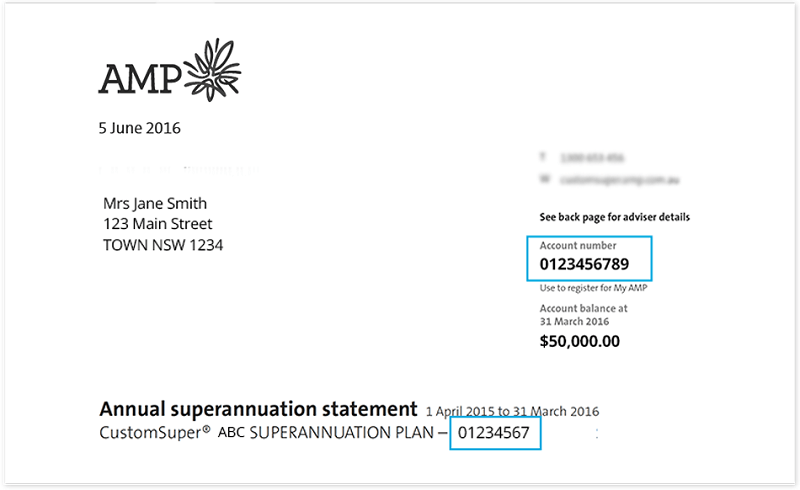The image size is (800, 490).
Task: Click Use to register for My AMP
Action: [593, 288]
